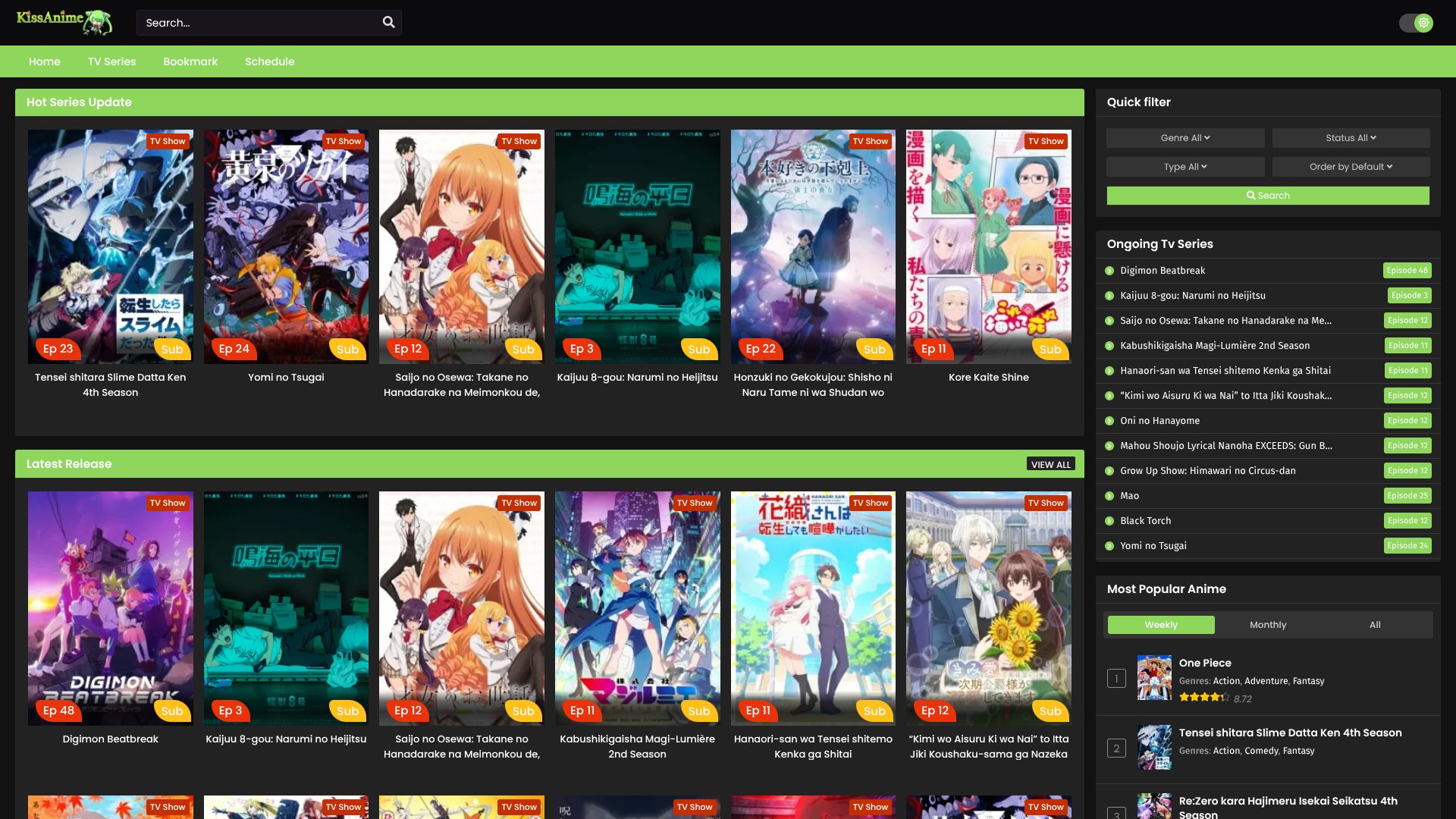Click the KissAnime logo
This screenshot has width=1456, height=819.
[x=64, y=22]
